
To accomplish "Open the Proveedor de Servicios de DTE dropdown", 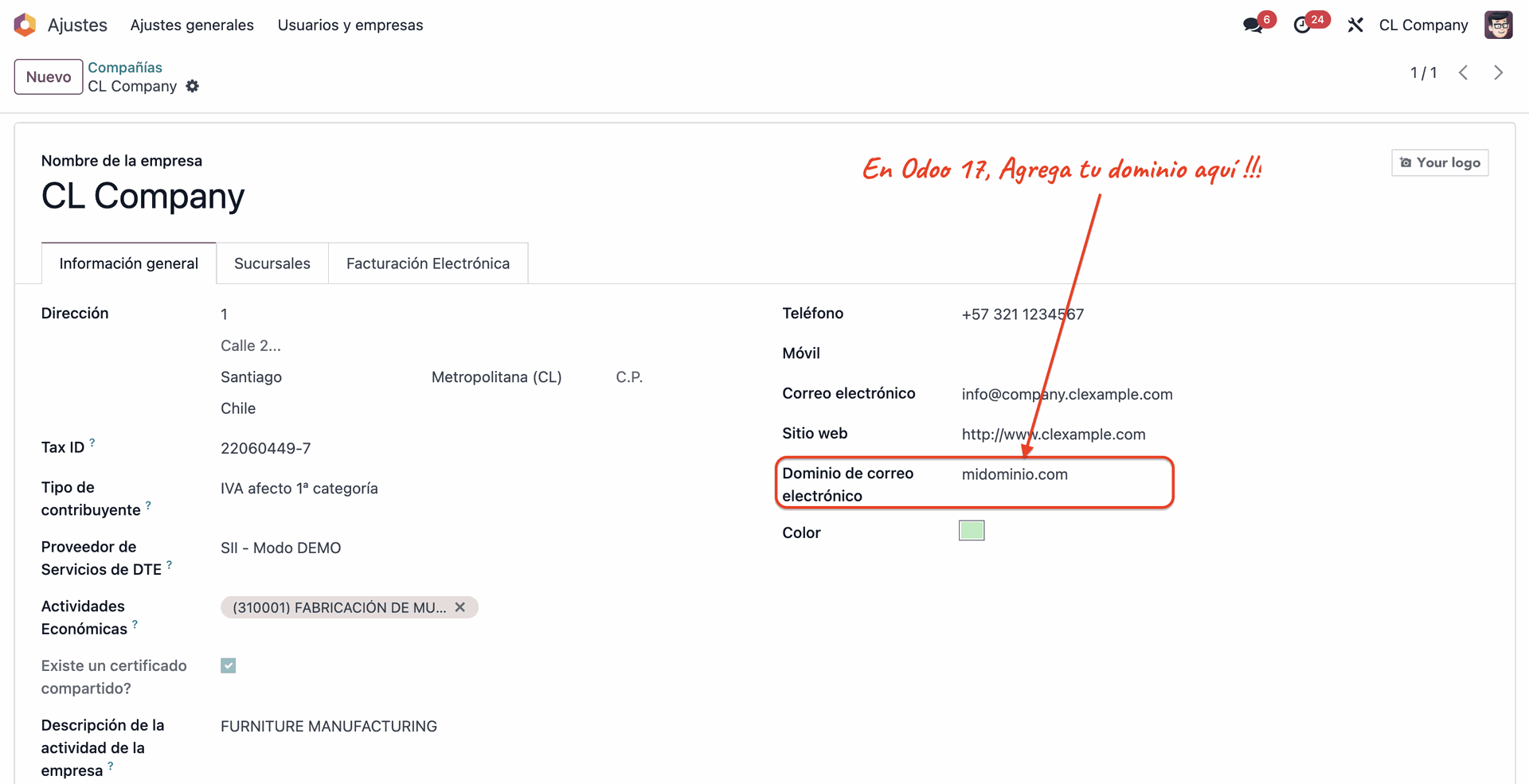I will point(280,548).
